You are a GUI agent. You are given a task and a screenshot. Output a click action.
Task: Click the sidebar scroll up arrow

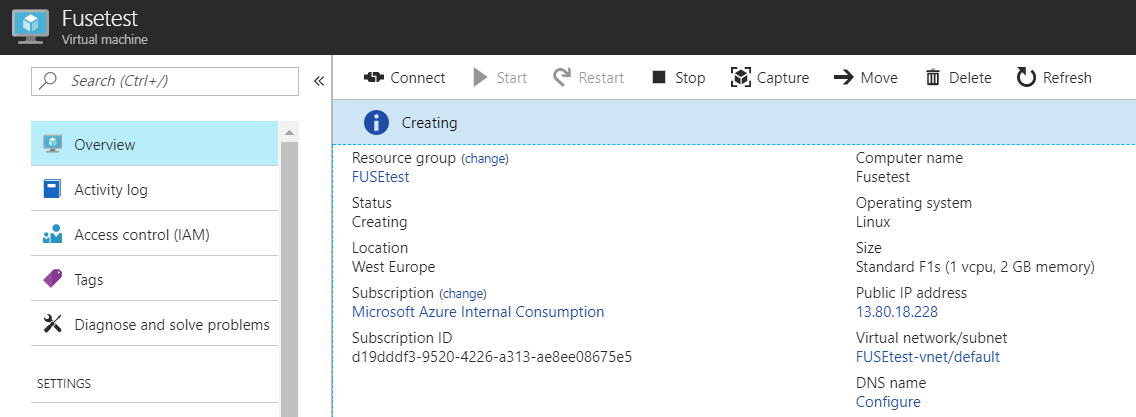(289, 133)
